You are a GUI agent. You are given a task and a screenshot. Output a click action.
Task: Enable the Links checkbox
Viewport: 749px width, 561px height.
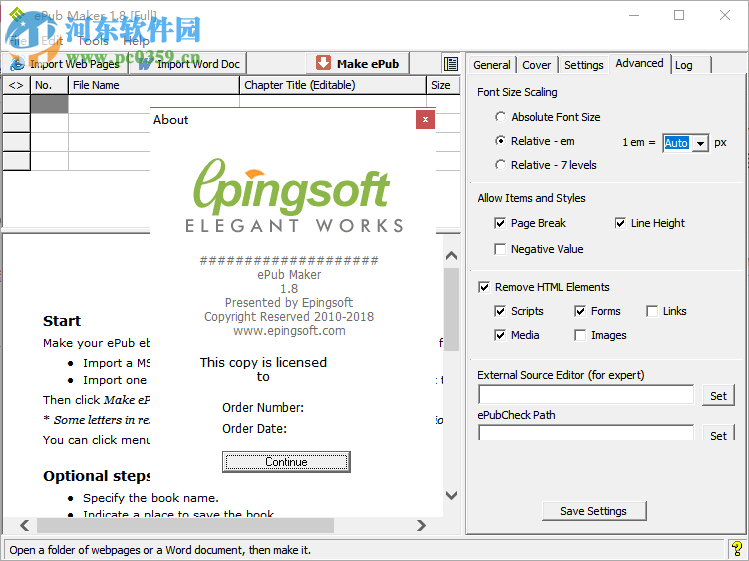[x=652, y=311]
